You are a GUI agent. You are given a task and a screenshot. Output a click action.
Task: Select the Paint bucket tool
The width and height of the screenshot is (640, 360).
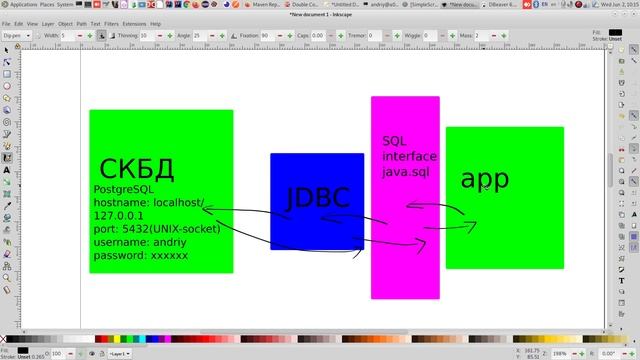(x=7, y=218)
